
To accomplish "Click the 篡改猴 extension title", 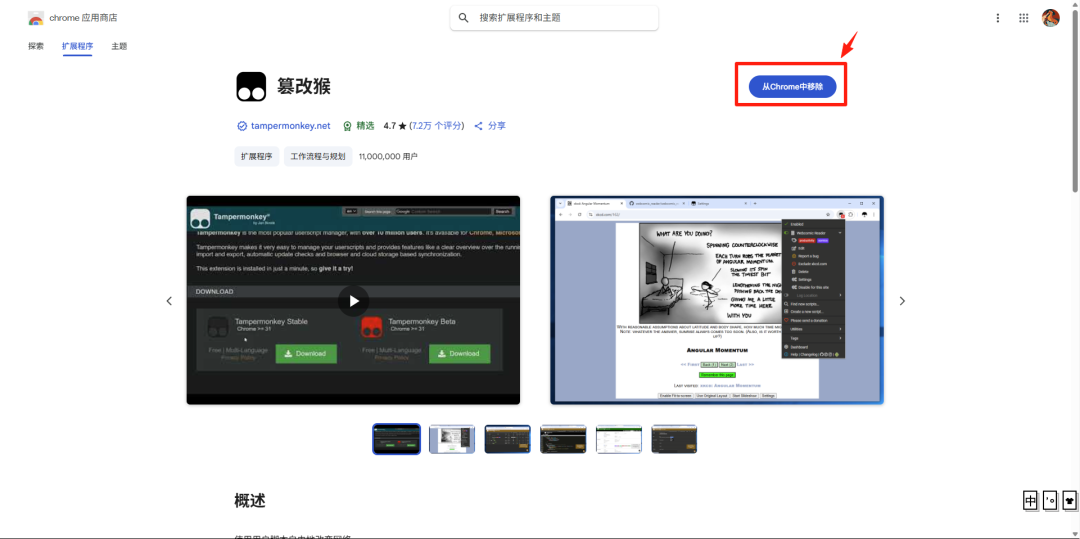I will pyautogui.click(x=304, y=87).
